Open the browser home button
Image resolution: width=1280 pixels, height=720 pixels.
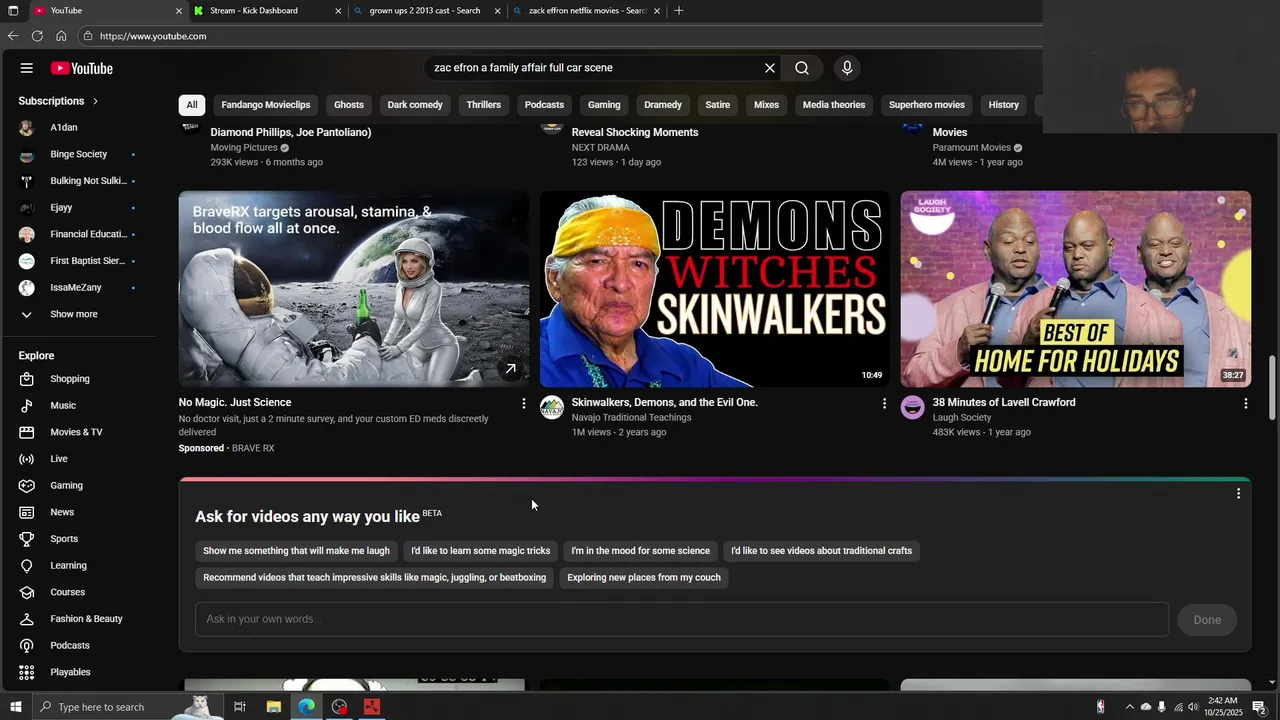click(x=61, y=36)
